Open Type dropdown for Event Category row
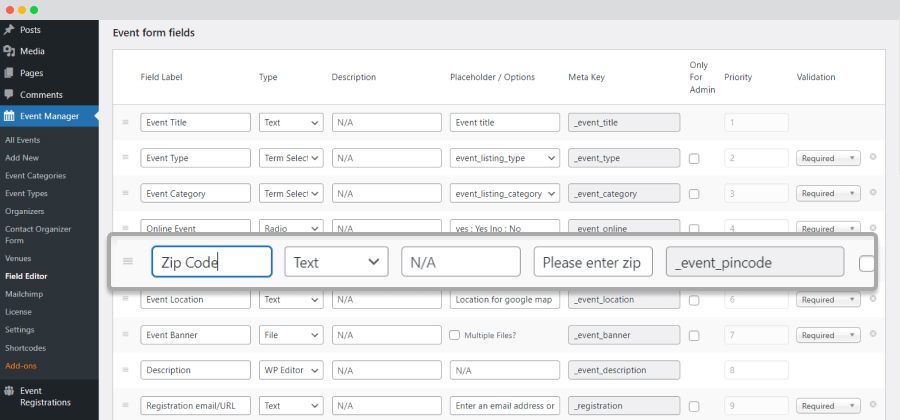This screenshot has width=900, height=420. pos(291,193)
